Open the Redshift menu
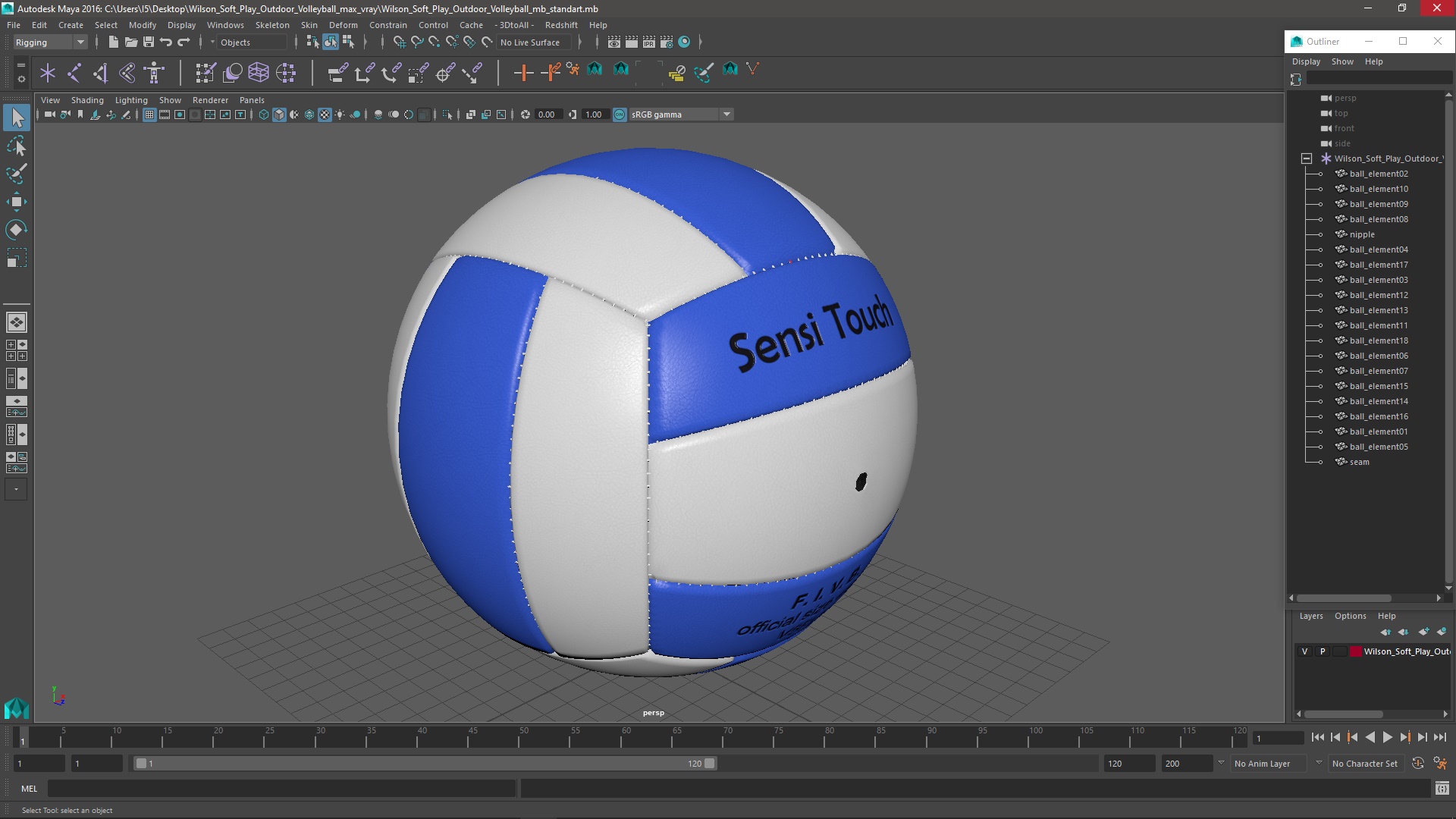 (561, 25)
